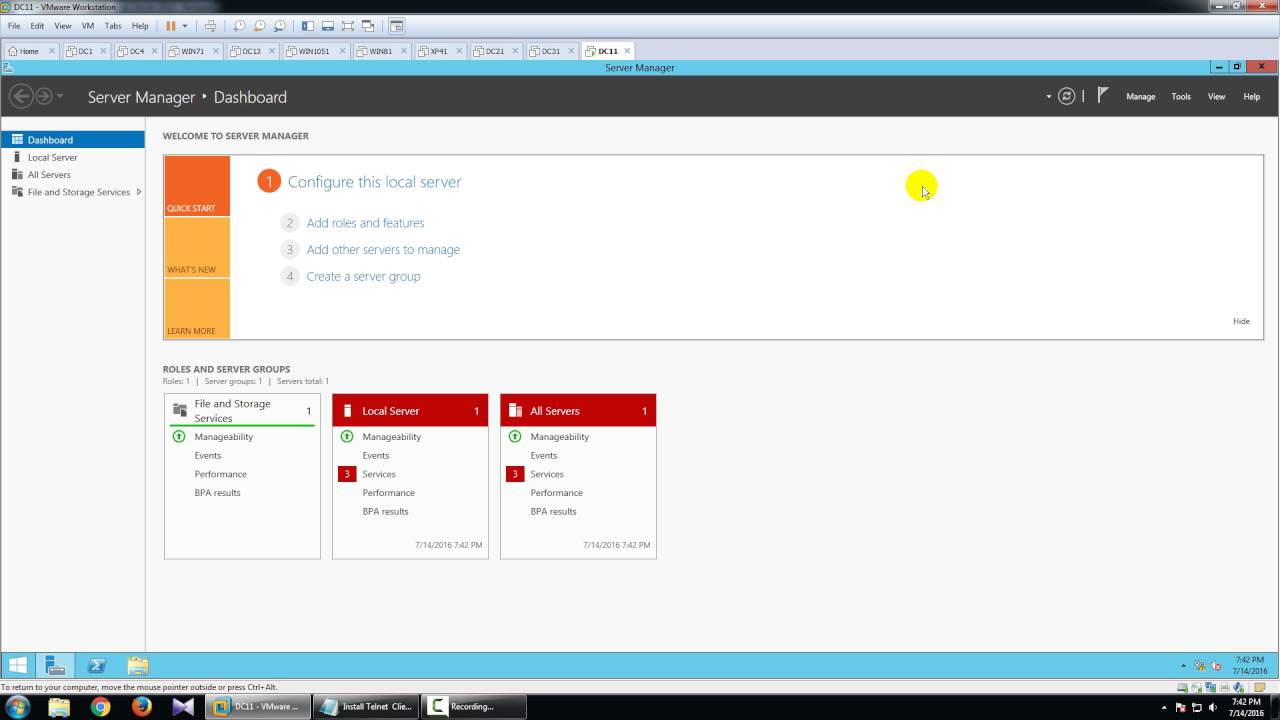This screenshot has height=720, width=1280.
Task: Enter VMware full screen mode
Action: pyautogui.click(x=347, y=26)
